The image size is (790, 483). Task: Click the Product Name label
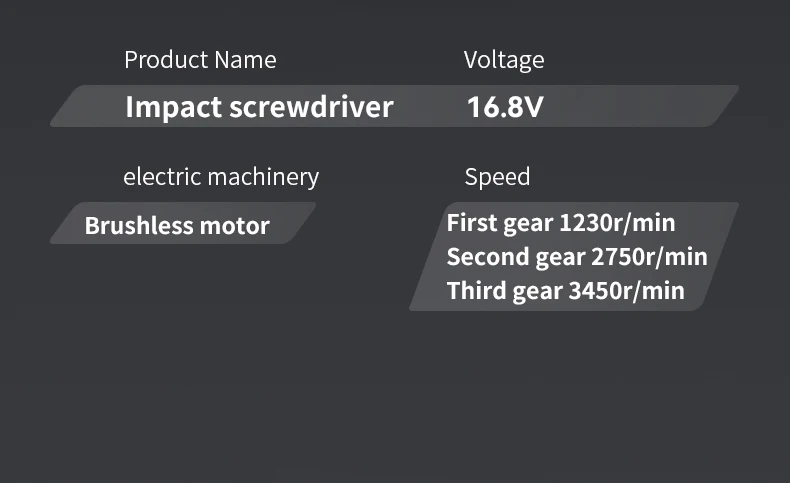pos(200,60)
